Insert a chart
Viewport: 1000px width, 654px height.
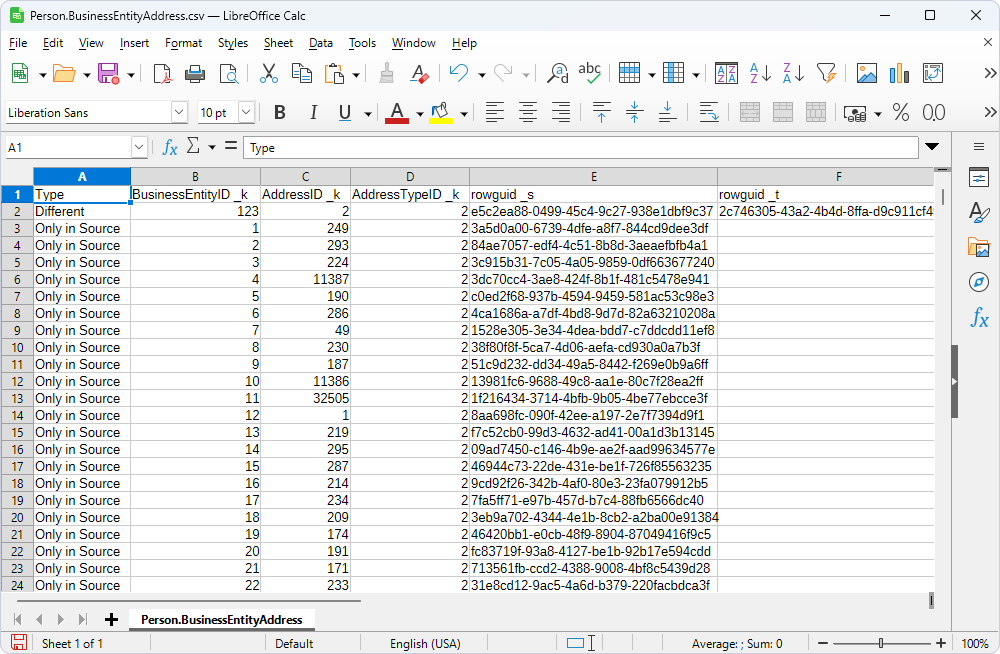click(x=899, y=74)
